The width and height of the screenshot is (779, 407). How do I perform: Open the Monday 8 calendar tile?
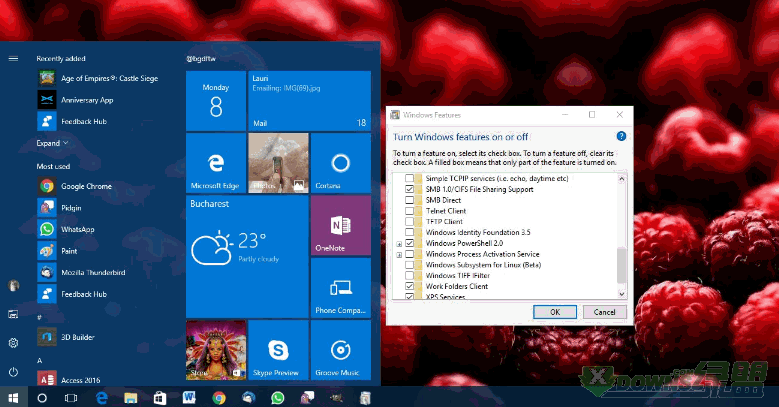tap(216, 101)
